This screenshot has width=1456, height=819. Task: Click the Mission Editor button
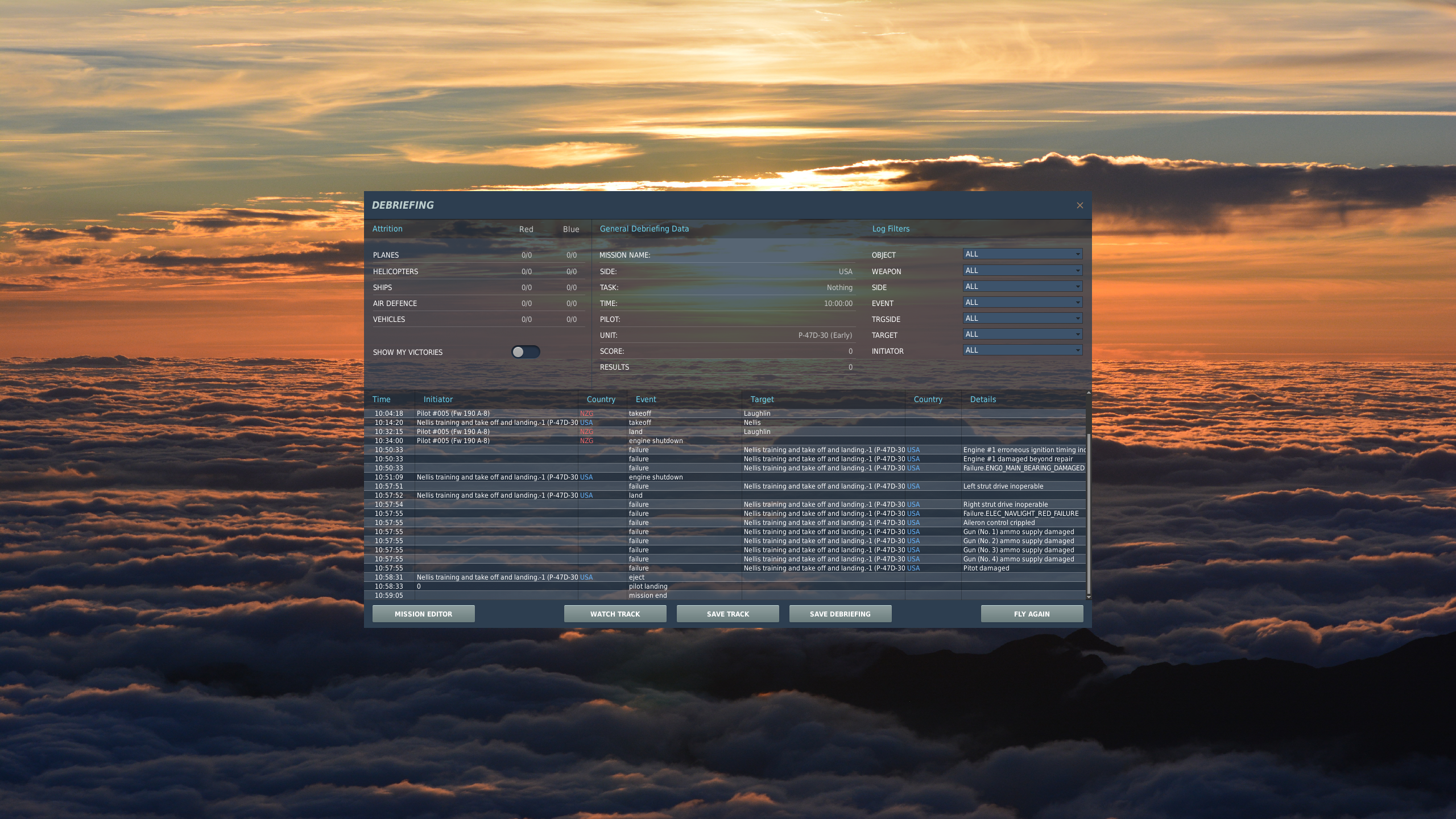(423, 614)
